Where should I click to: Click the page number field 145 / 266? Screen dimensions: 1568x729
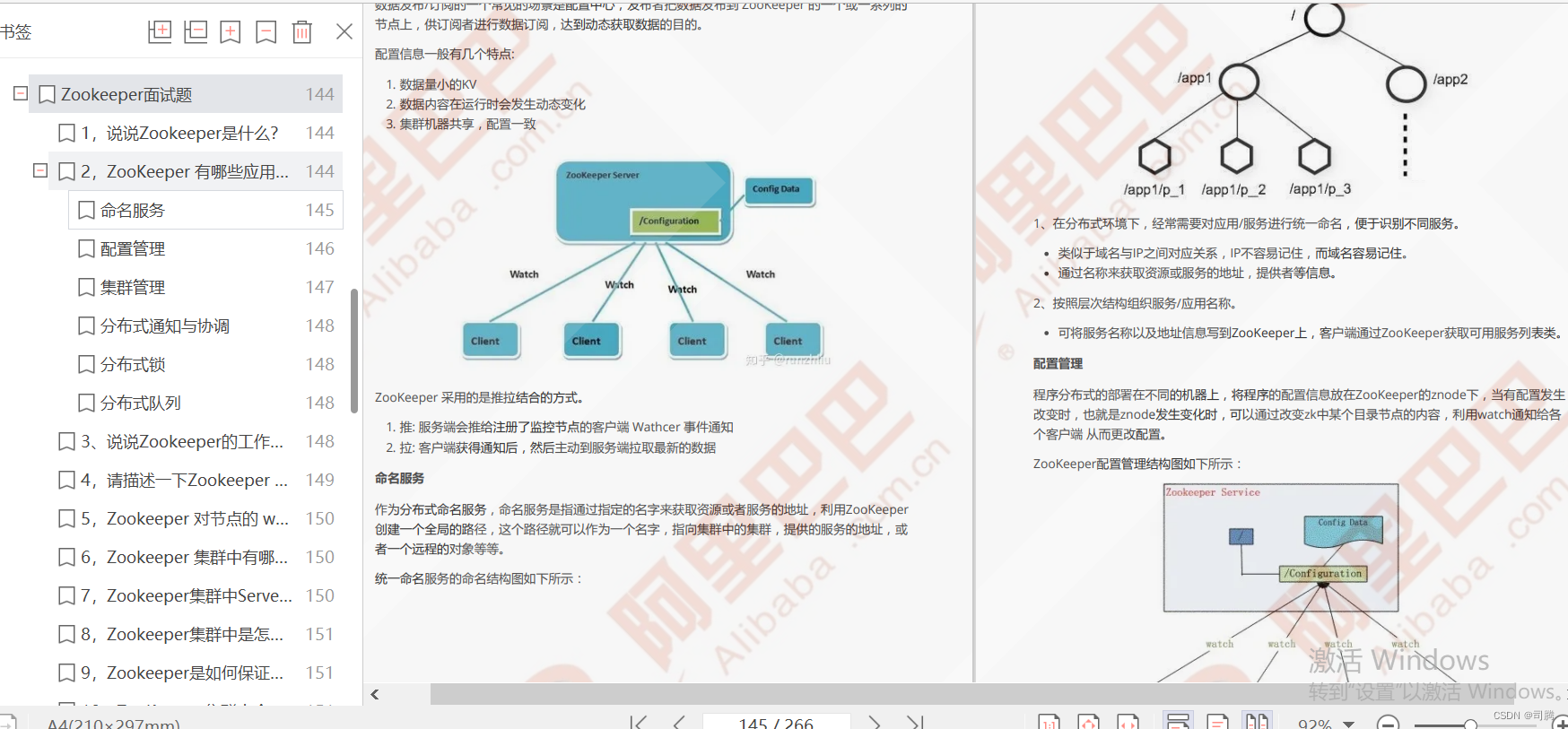tap(776, 722)
